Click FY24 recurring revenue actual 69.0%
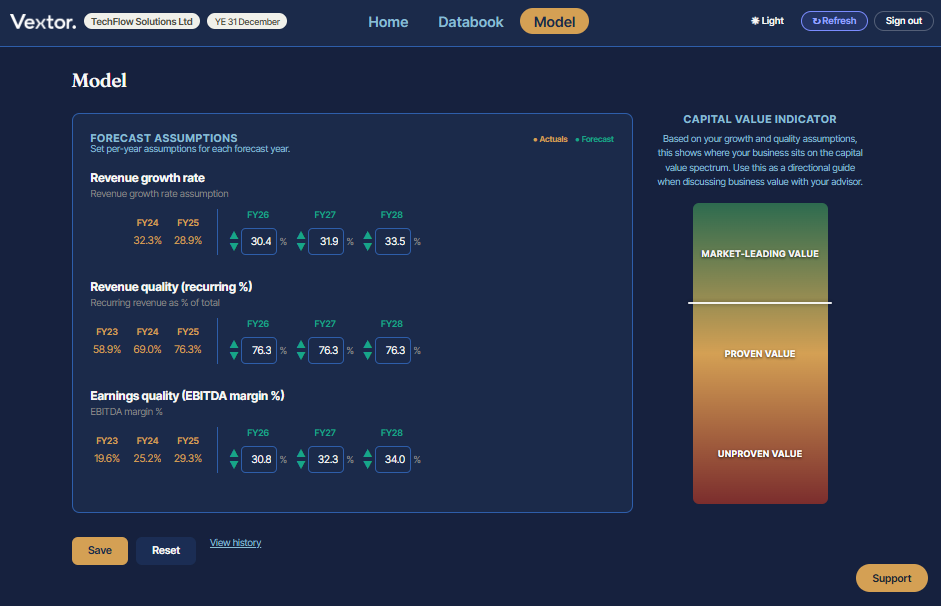 148,350
